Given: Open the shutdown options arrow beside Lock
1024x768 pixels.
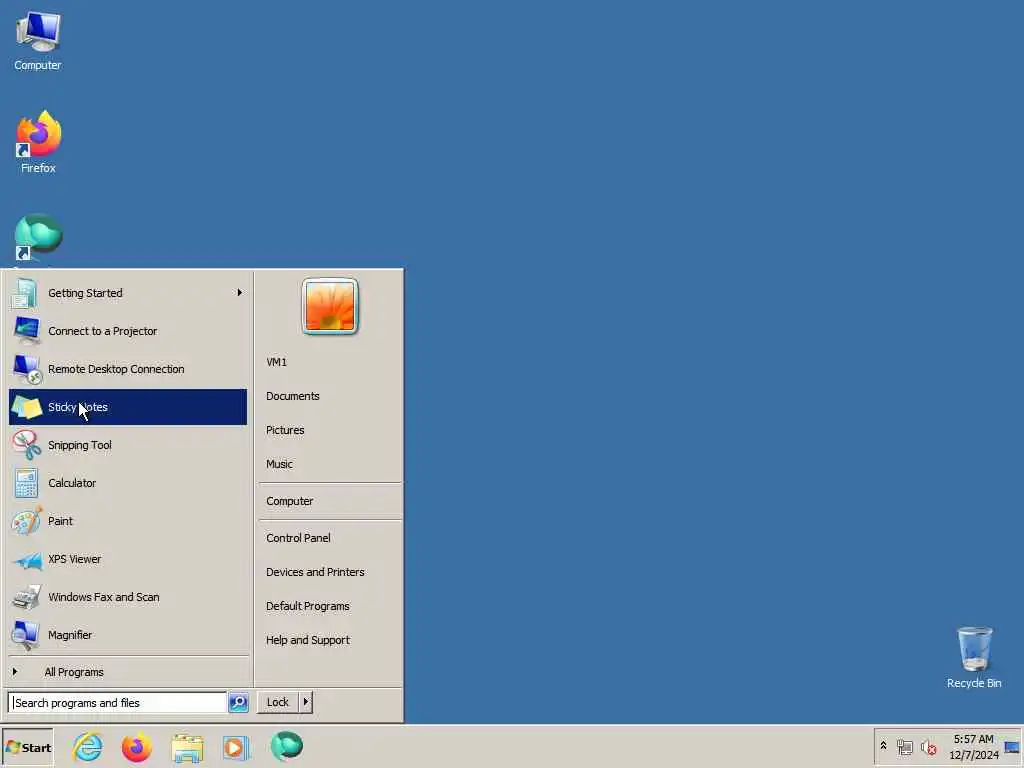Looking at the screenshot, I should (306, 702).
